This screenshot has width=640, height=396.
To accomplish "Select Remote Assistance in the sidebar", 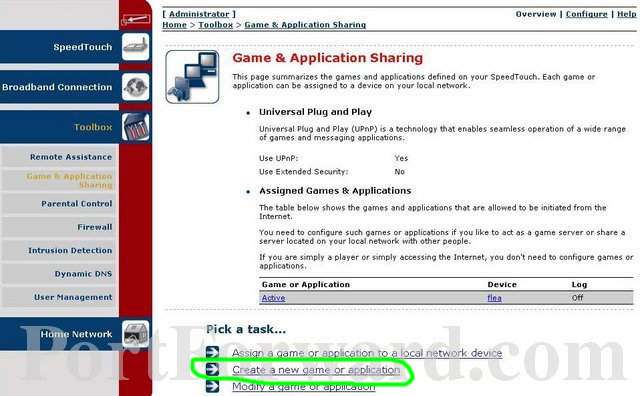I will pos(58,157).
